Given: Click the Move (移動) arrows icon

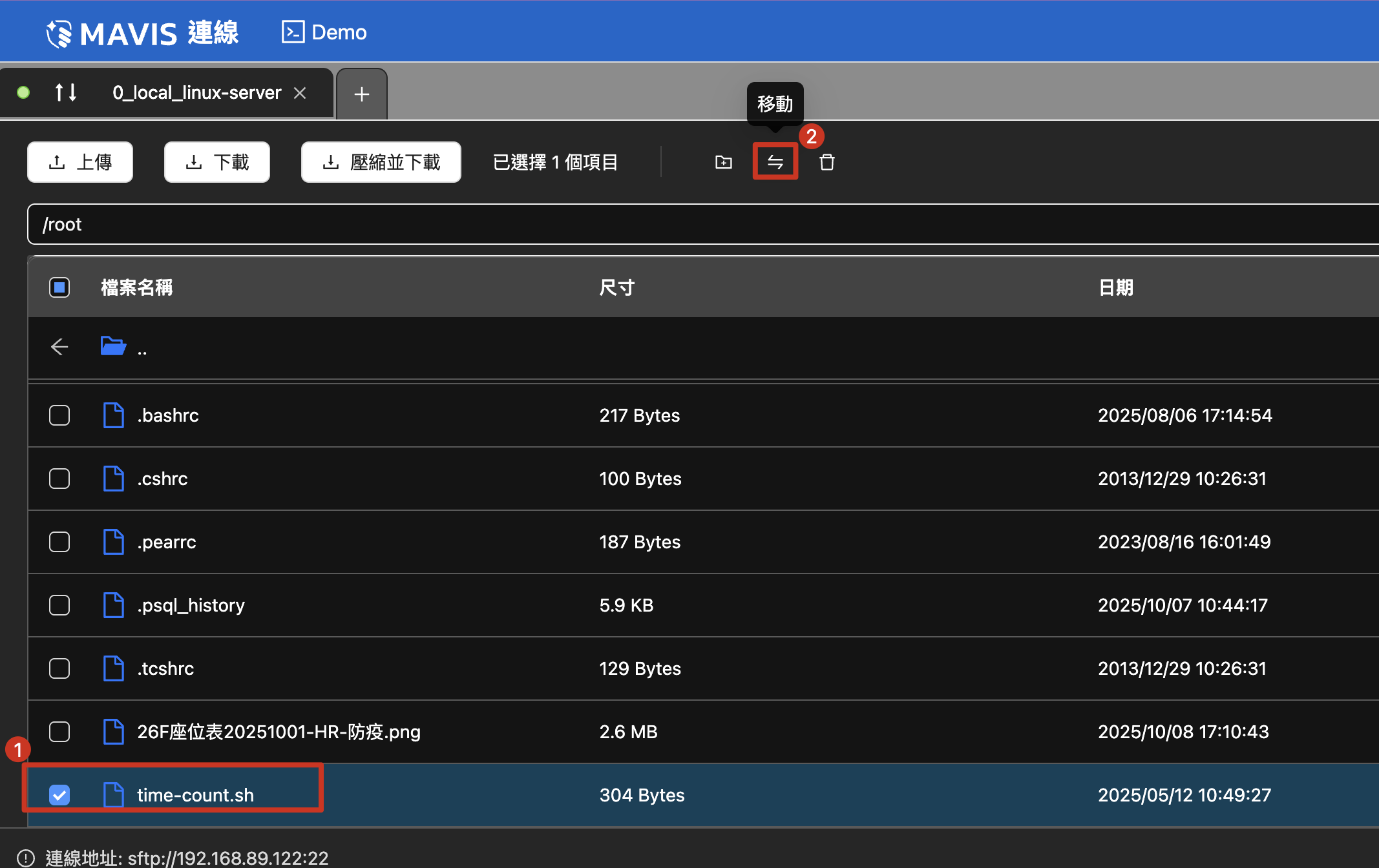Looking at the screenshot, I should (x=775, y=162).
